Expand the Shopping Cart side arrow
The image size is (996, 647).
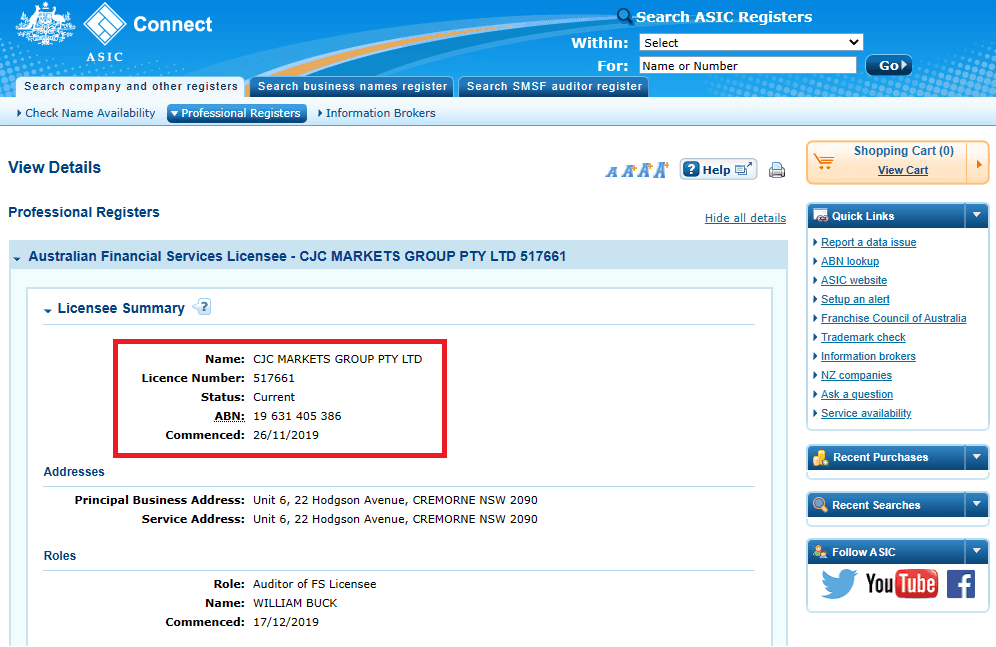click(x=978, y=164)
